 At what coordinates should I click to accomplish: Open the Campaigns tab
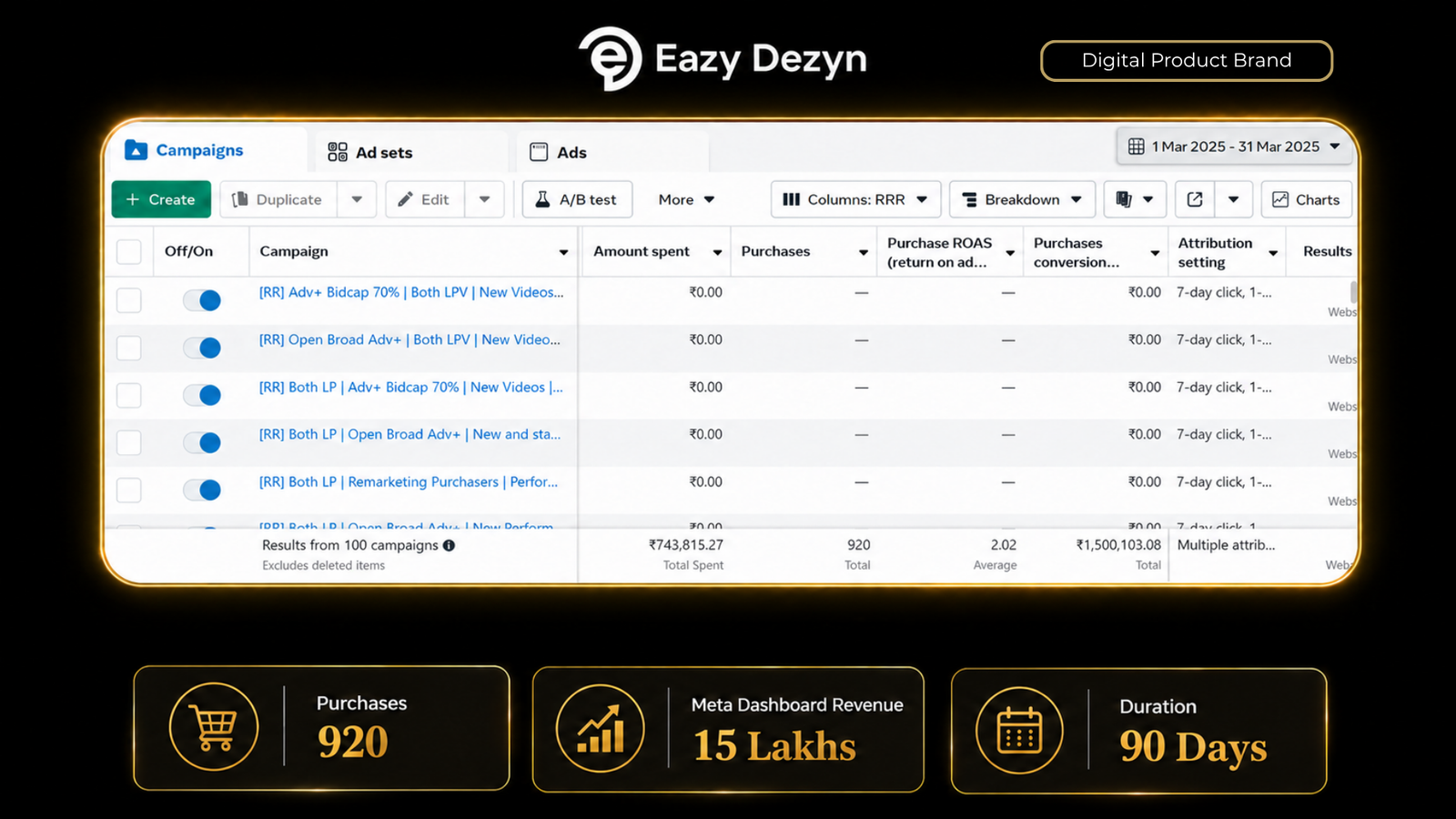(207, 150)
